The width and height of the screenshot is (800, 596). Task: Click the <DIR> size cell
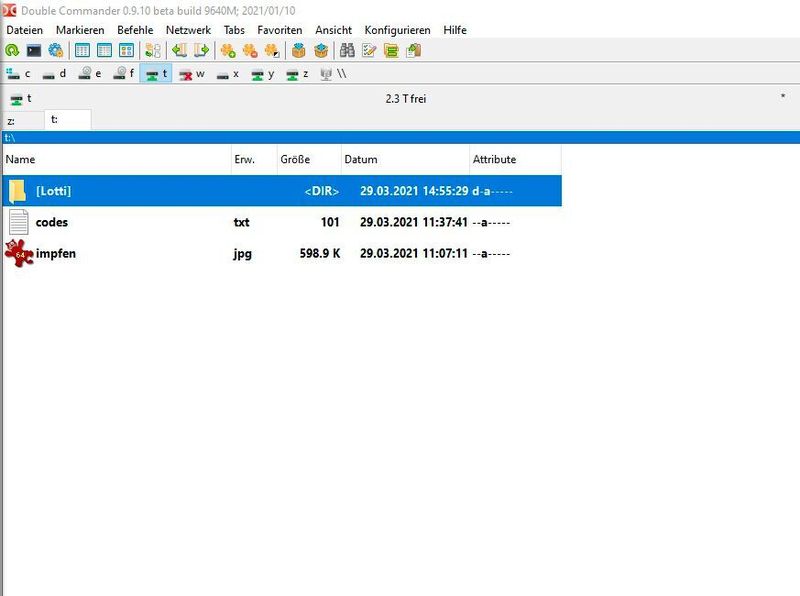(321, 191)
